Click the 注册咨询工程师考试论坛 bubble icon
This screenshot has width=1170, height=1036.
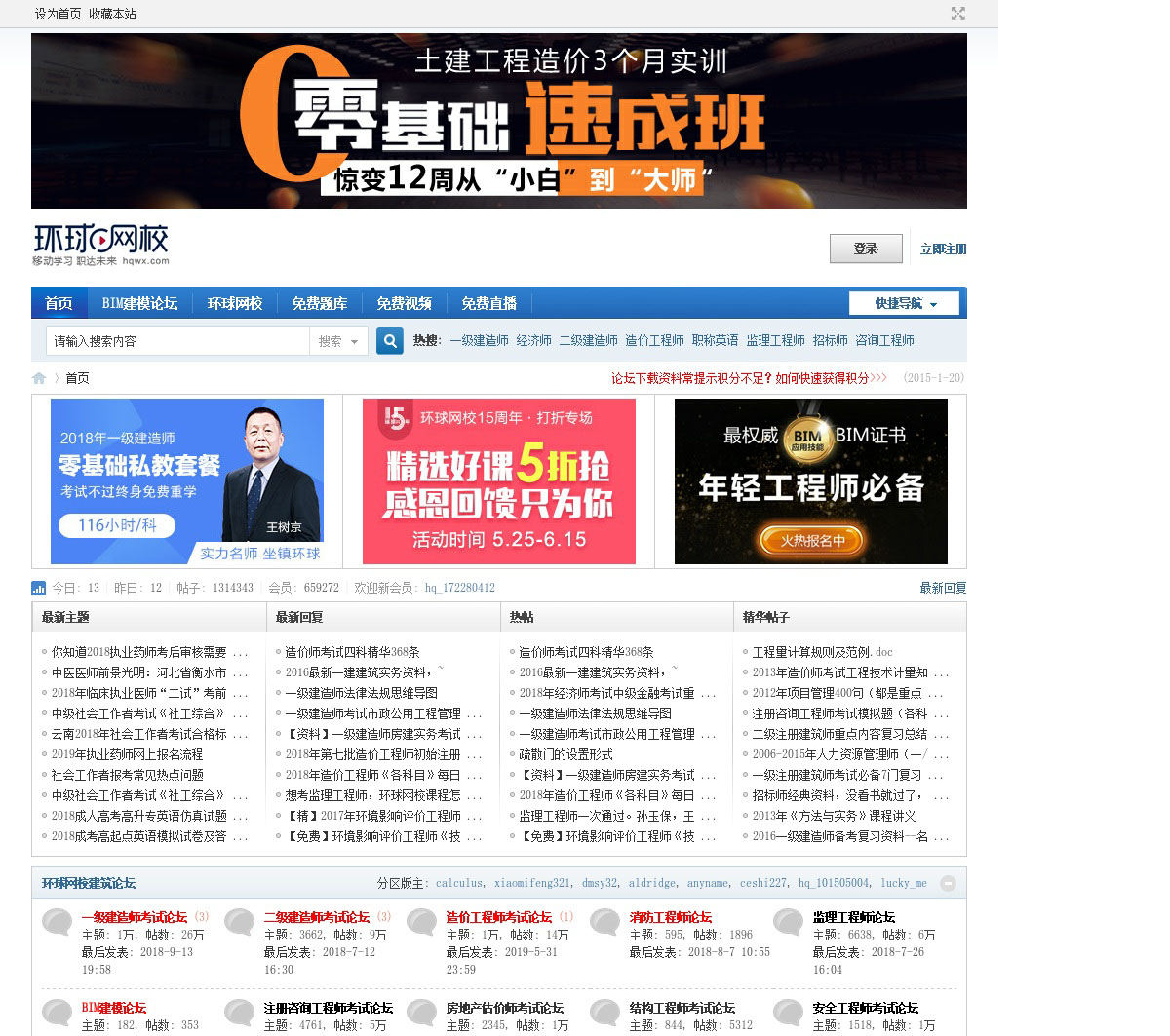pyautogui.click(x=240, y=1014)
